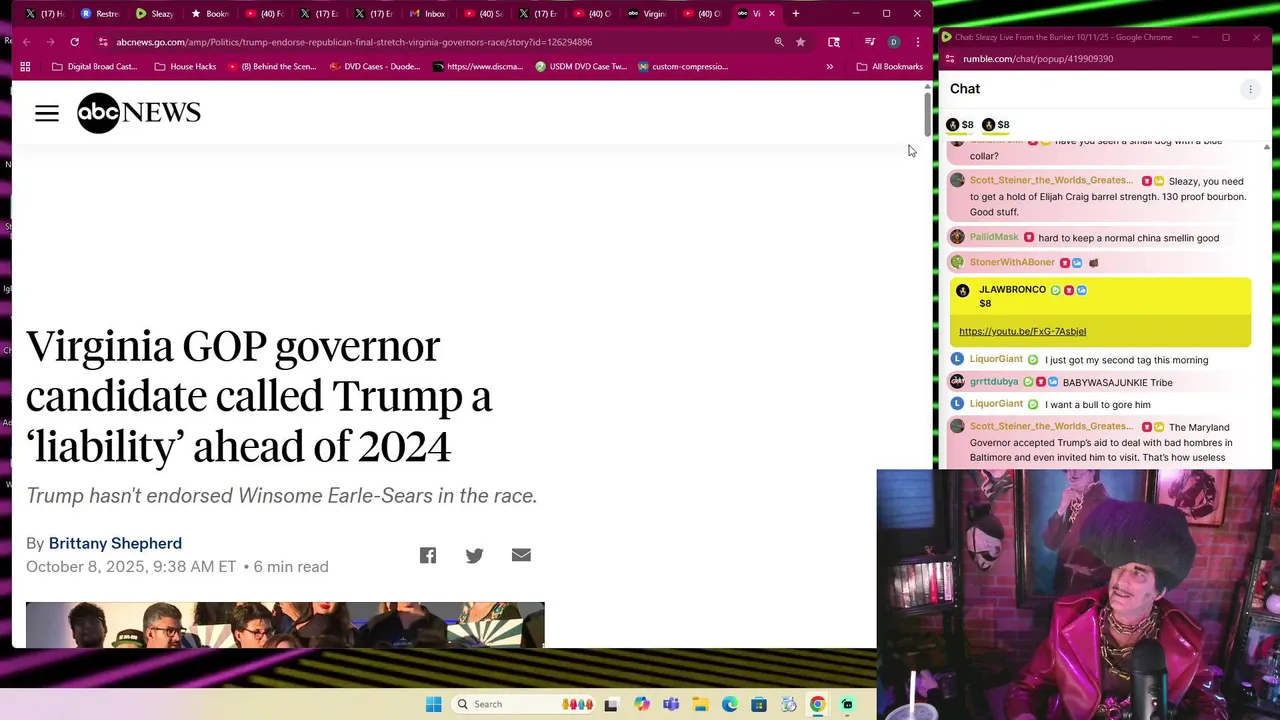Open the green phone app icon in the taskbar
The image size is (1280, 720).
tap(847, 704)
